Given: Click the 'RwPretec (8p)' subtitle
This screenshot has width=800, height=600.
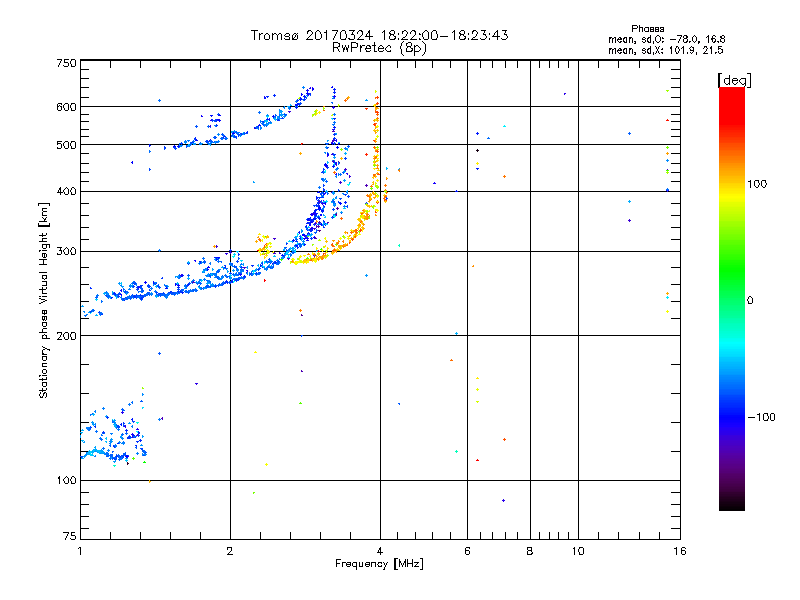Looking at the screenshot, I should pyautogui.click(x=380, y=48).
